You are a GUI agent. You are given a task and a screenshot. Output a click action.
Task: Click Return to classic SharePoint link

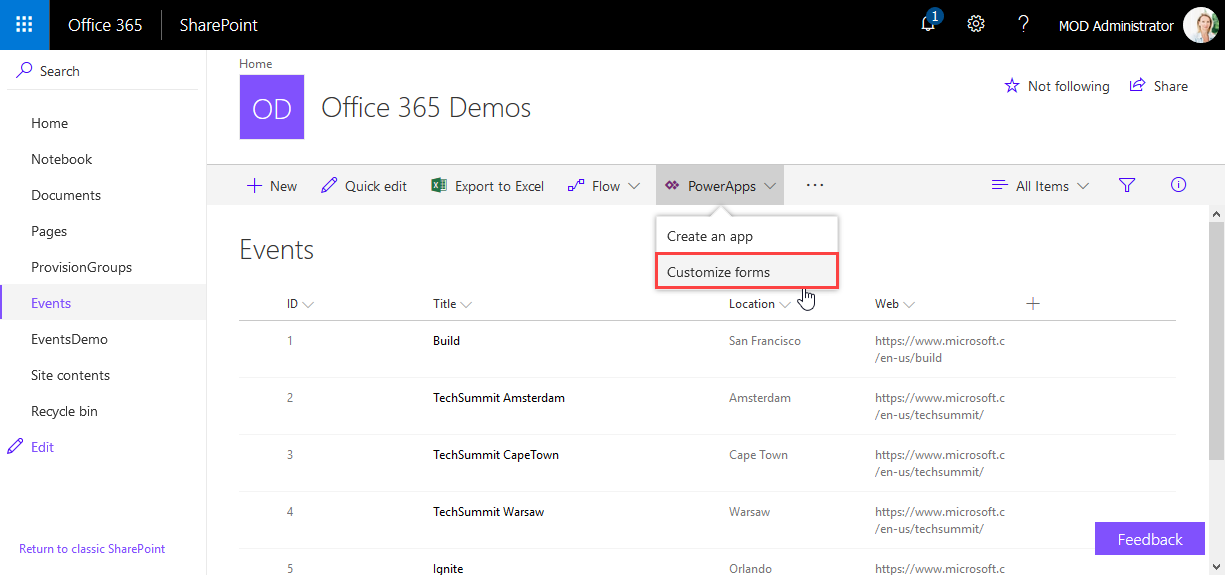(92, 549)
